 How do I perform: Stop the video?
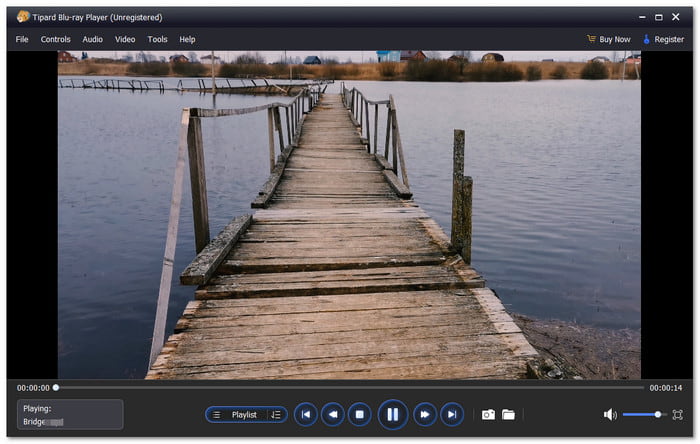point(361,414)
